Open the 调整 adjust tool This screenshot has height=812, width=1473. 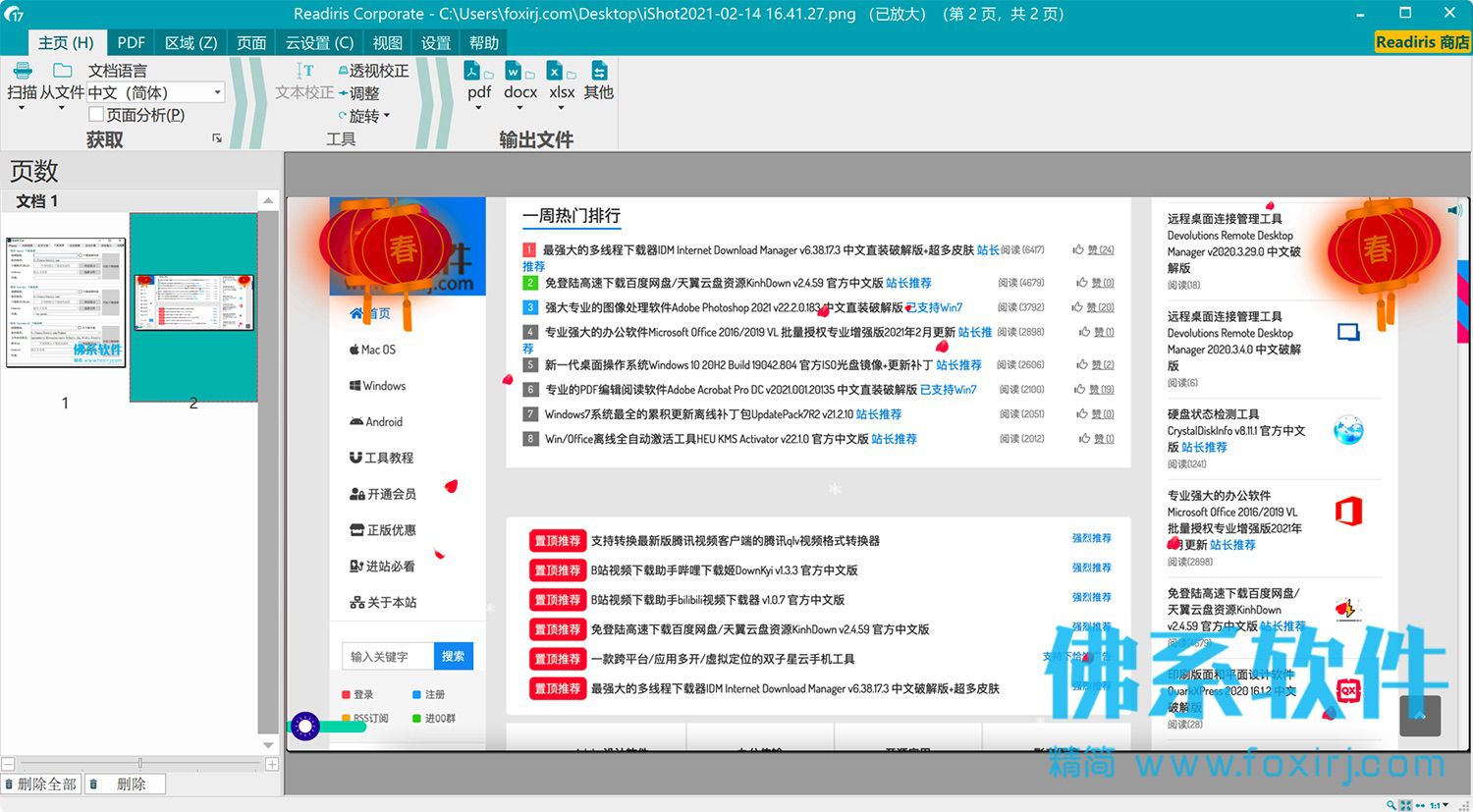[x=358, y=93]
